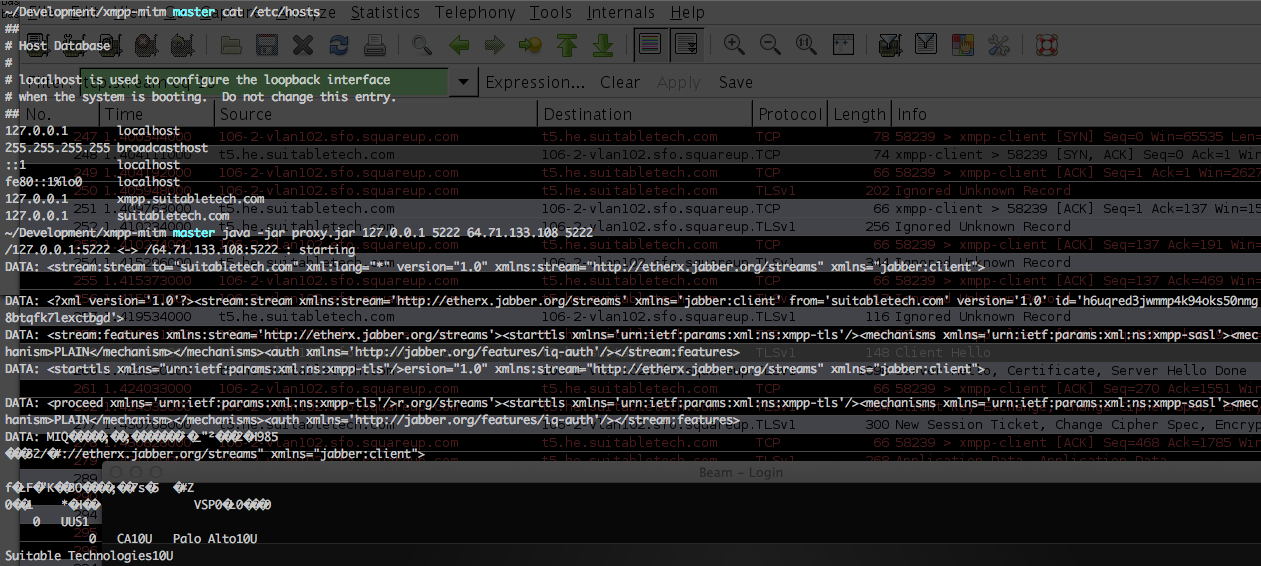Open capture filters dialog icon

[890, 45]
